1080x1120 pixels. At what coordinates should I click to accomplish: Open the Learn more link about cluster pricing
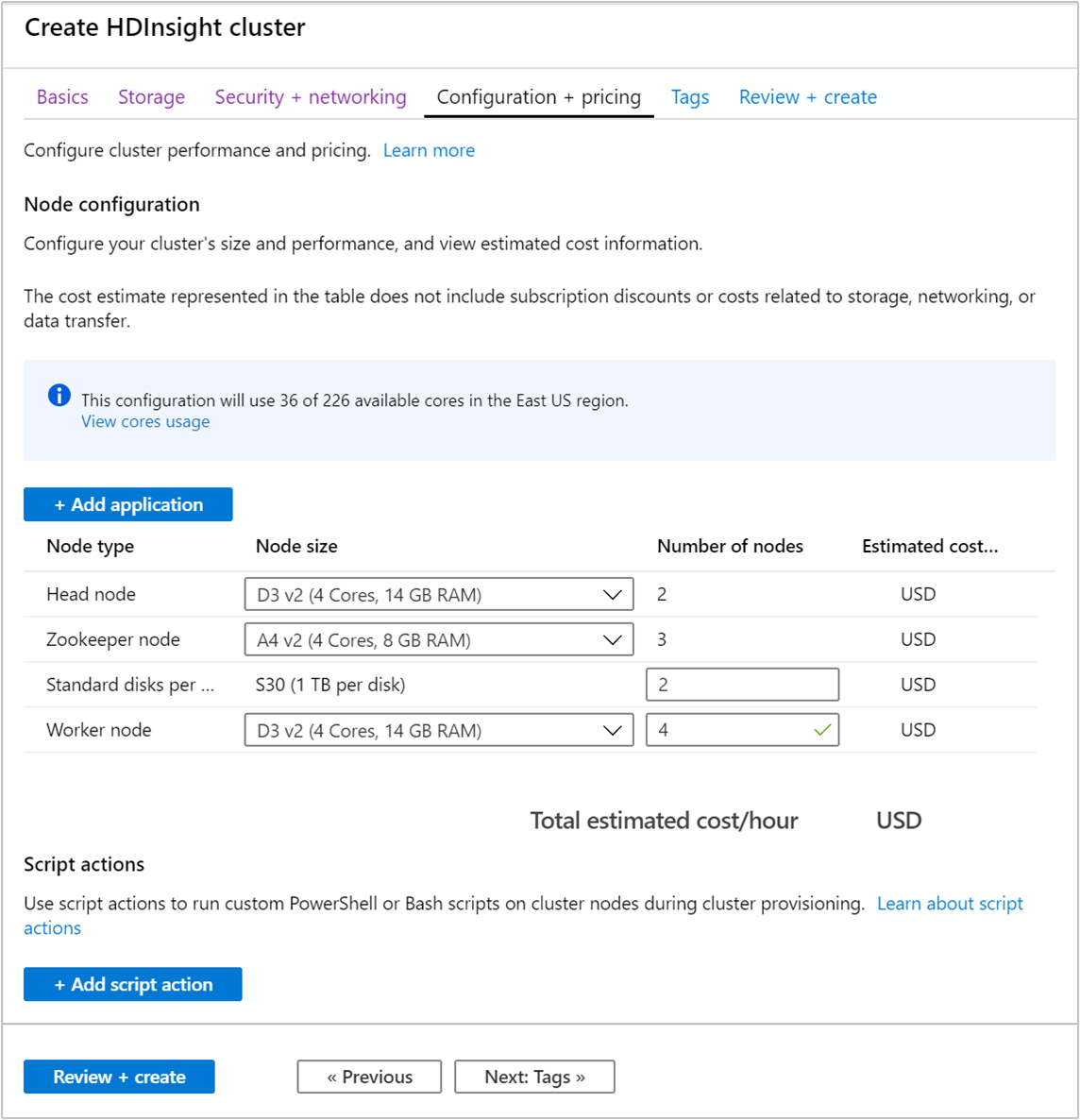coord(429,150)
